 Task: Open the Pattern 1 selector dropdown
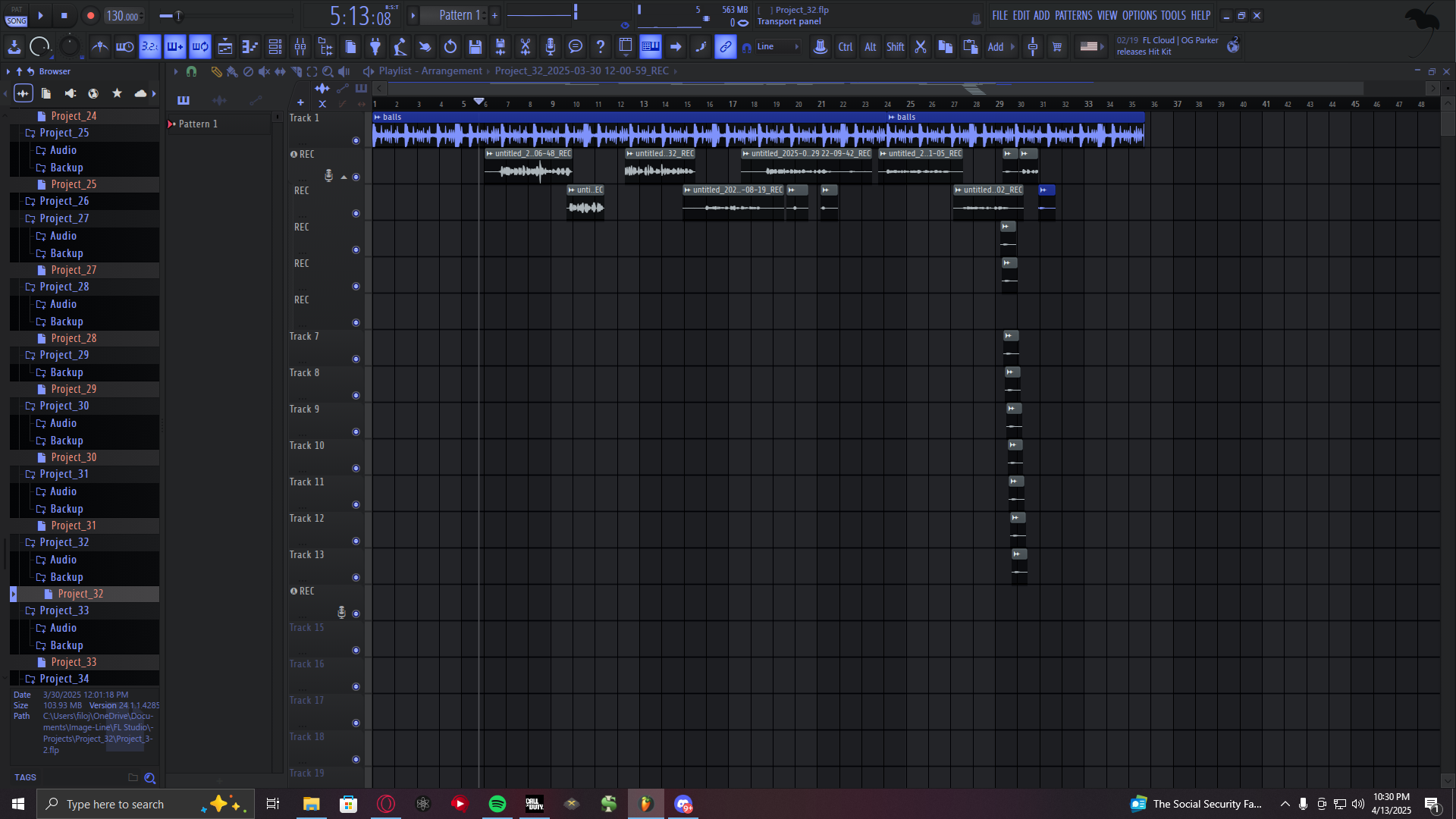click(x=460, y=15)
